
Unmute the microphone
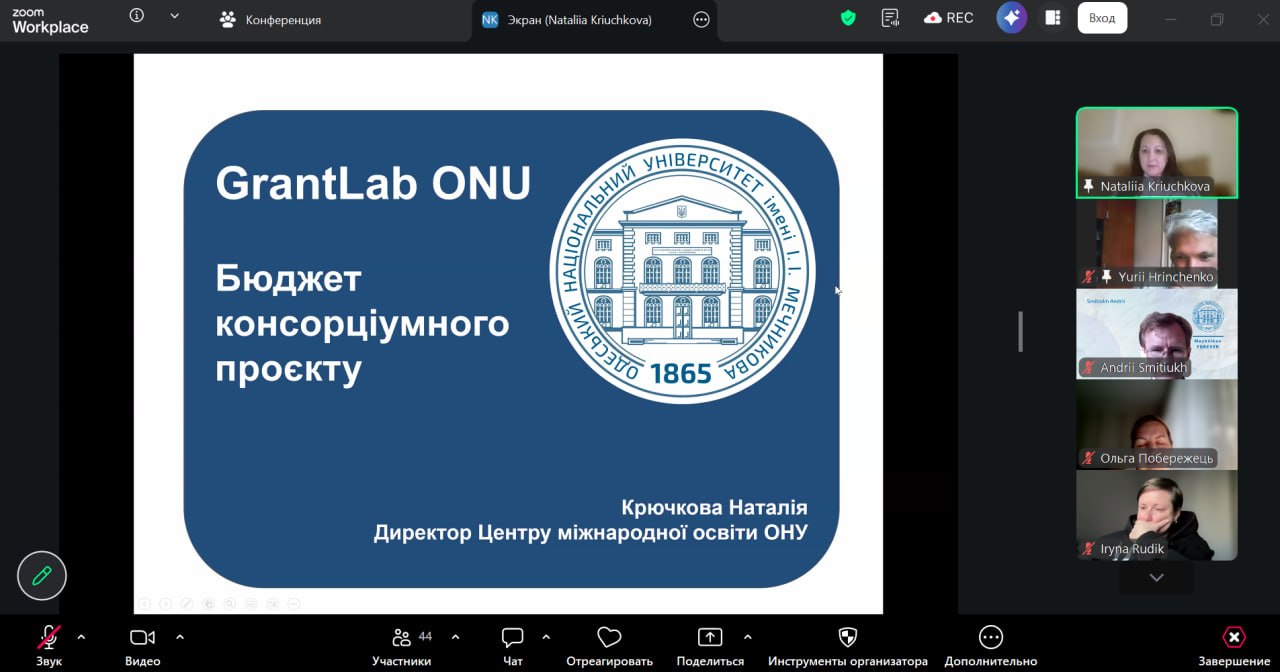(x=48, y=645)
